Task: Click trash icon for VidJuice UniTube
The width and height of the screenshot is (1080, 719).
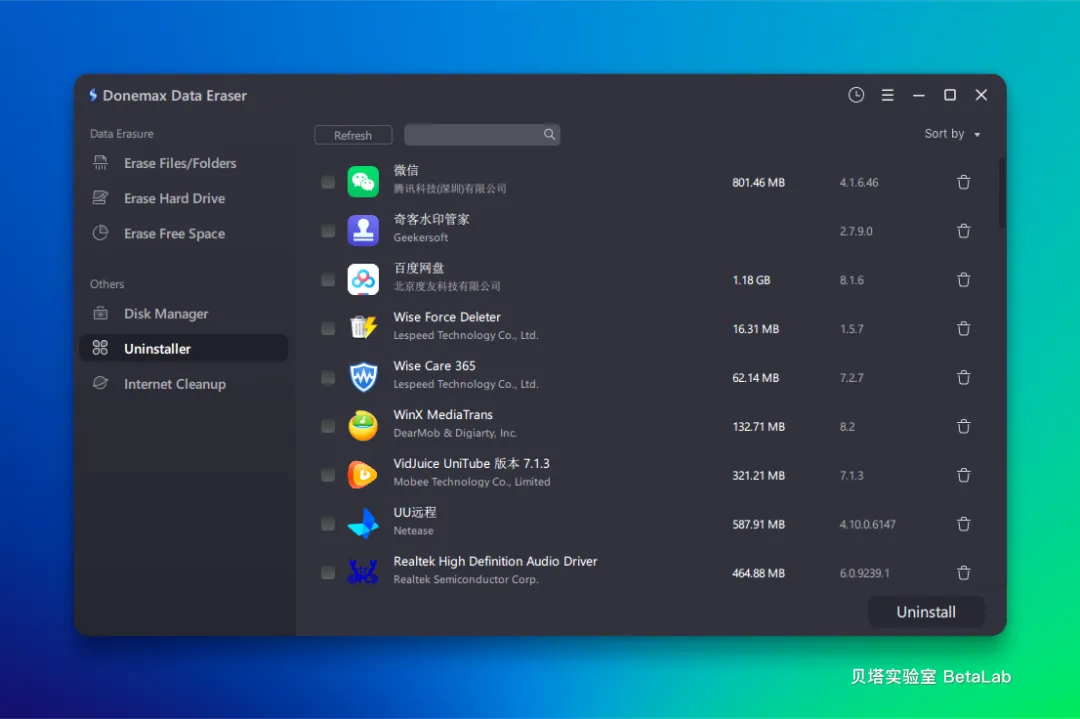Action: [x=964, y=475]
